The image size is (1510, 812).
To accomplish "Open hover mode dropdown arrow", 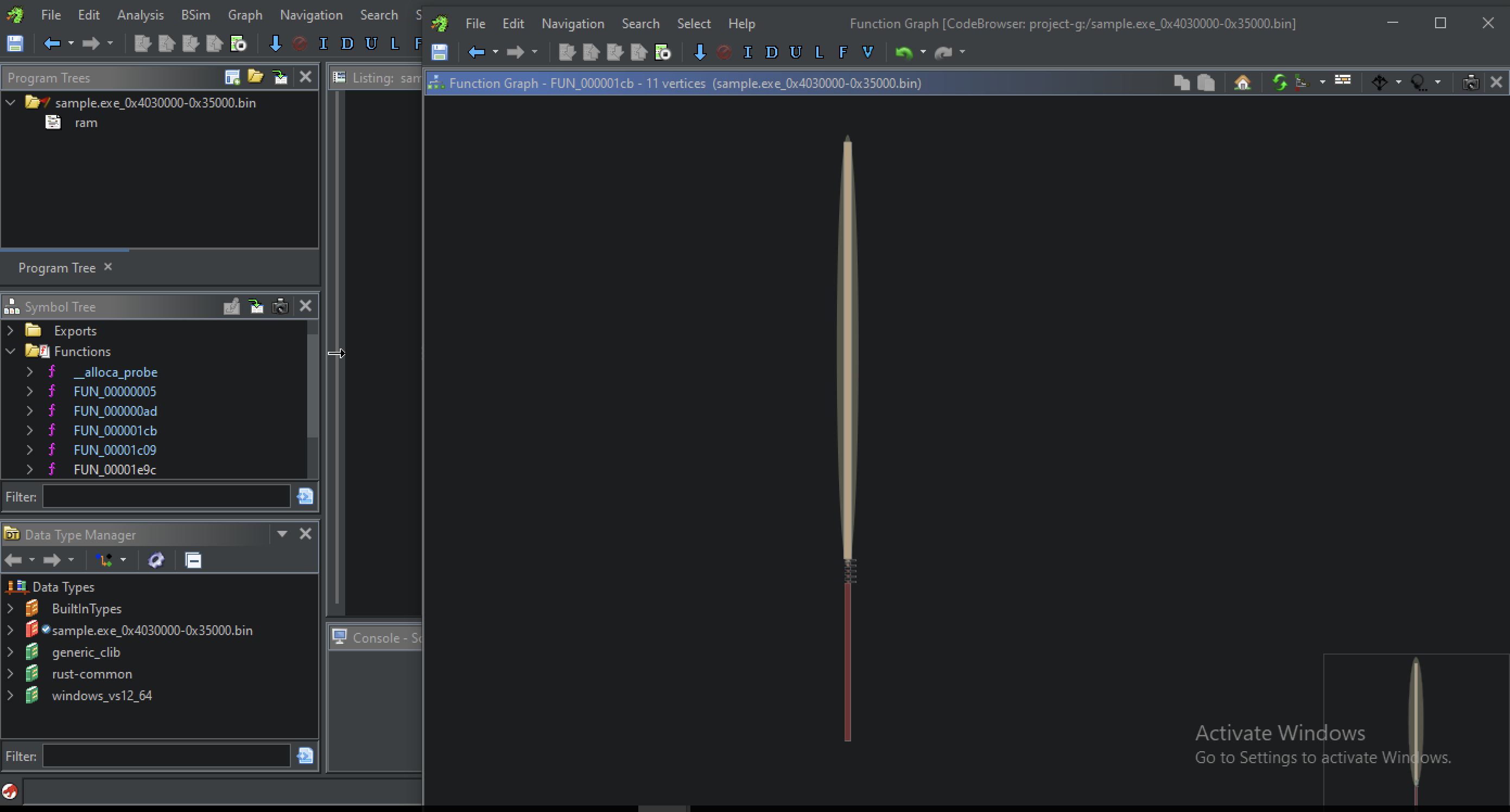I will 1399,83.
